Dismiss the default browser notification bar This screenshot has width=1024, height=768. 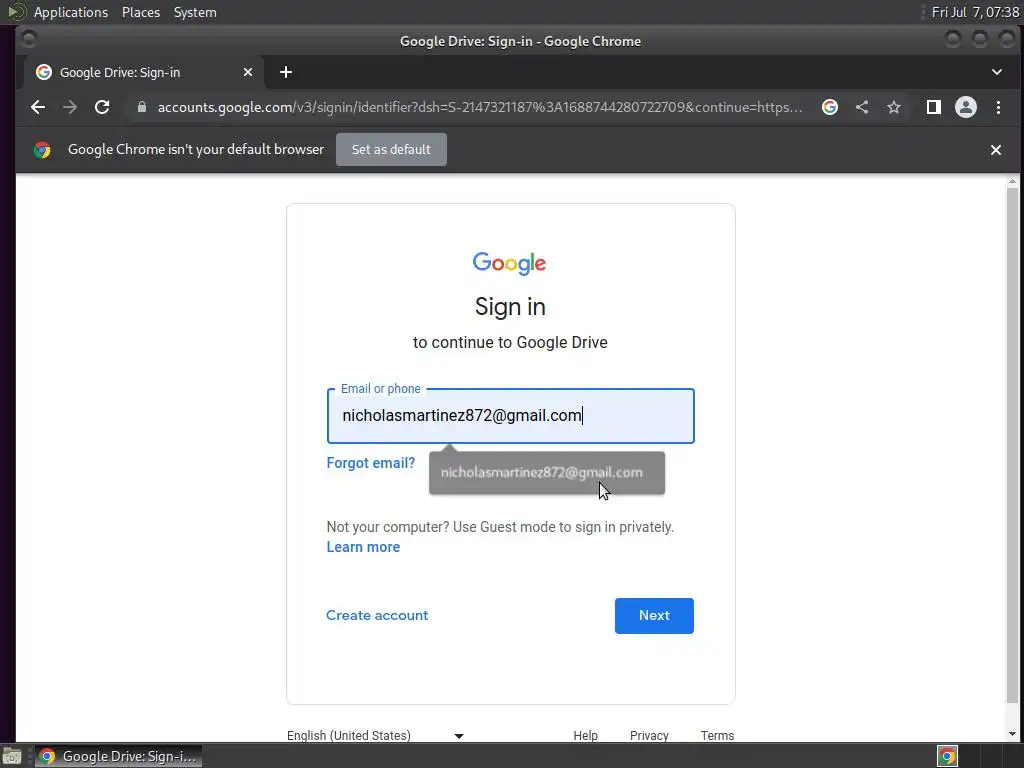pos(996,150)
